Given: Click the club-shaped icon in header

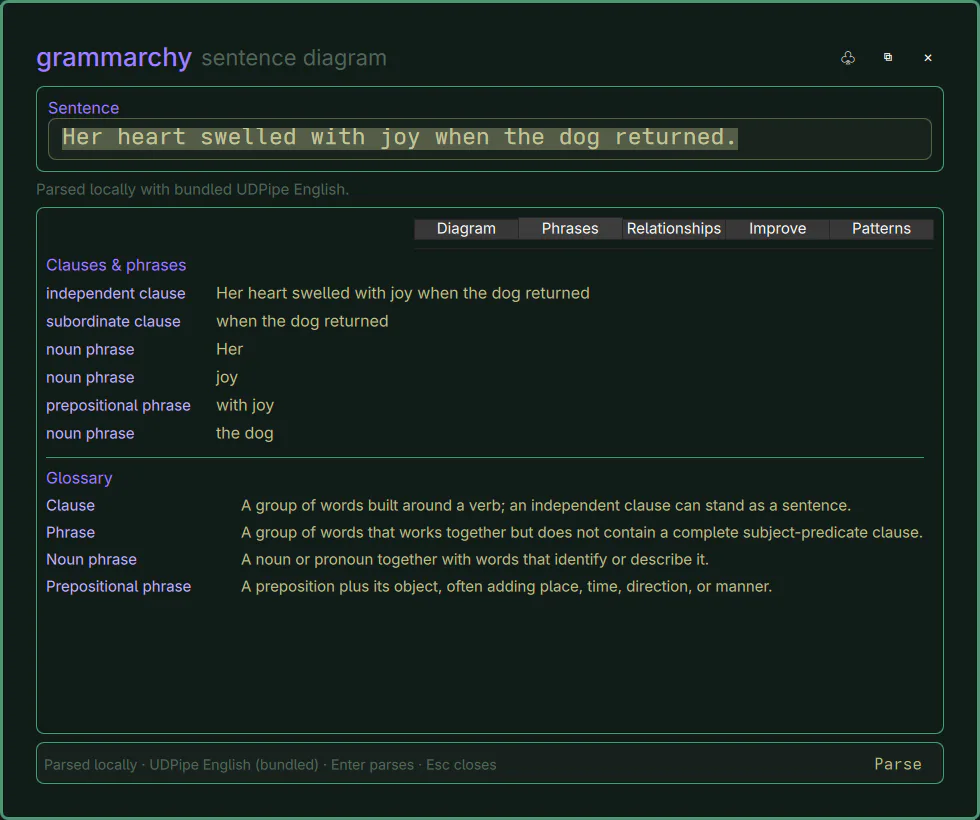Looking at the screenshot, I should [848, 58].
